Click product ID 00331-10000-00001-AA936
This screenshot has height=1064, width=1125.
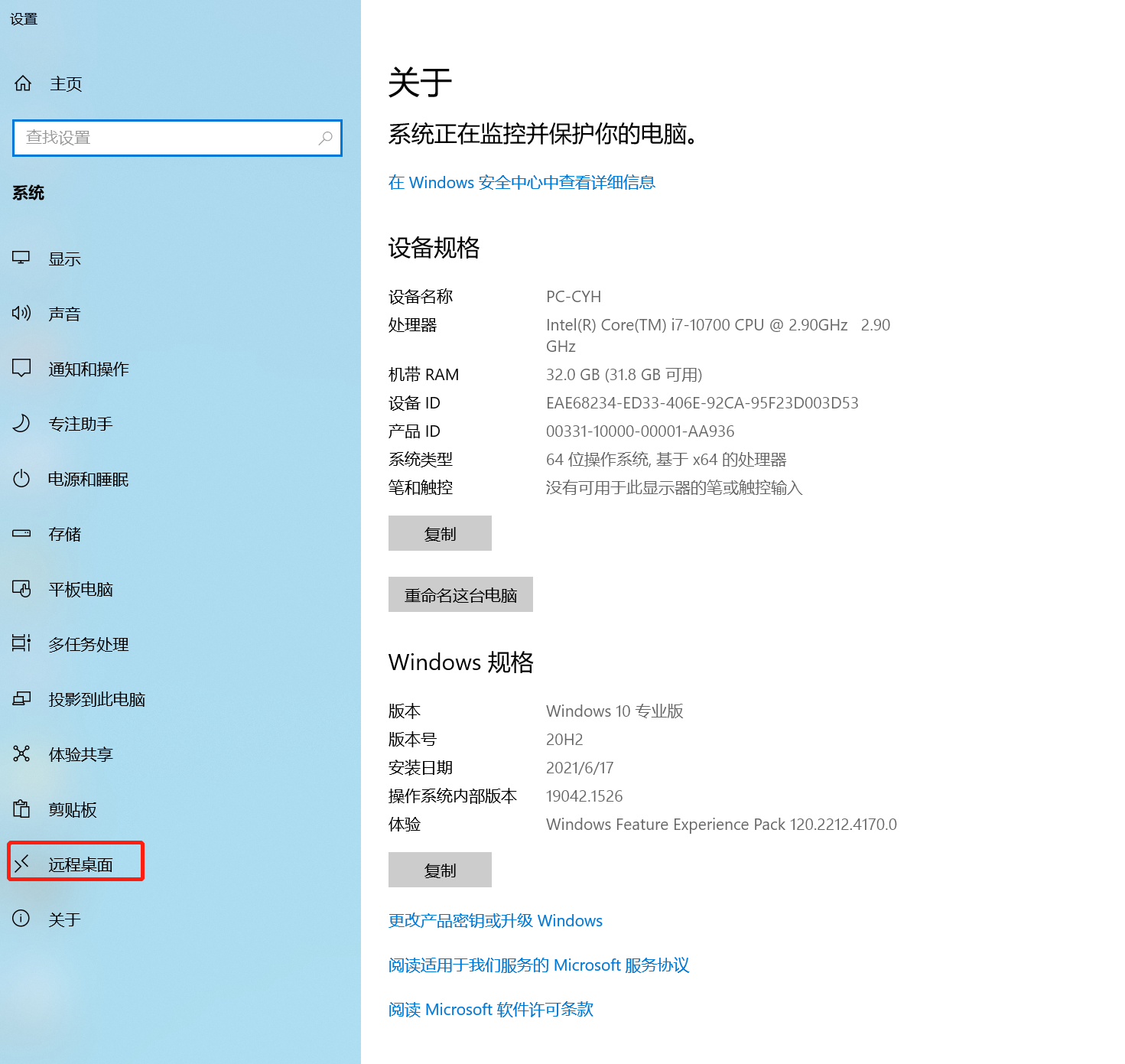pos(640,431)
